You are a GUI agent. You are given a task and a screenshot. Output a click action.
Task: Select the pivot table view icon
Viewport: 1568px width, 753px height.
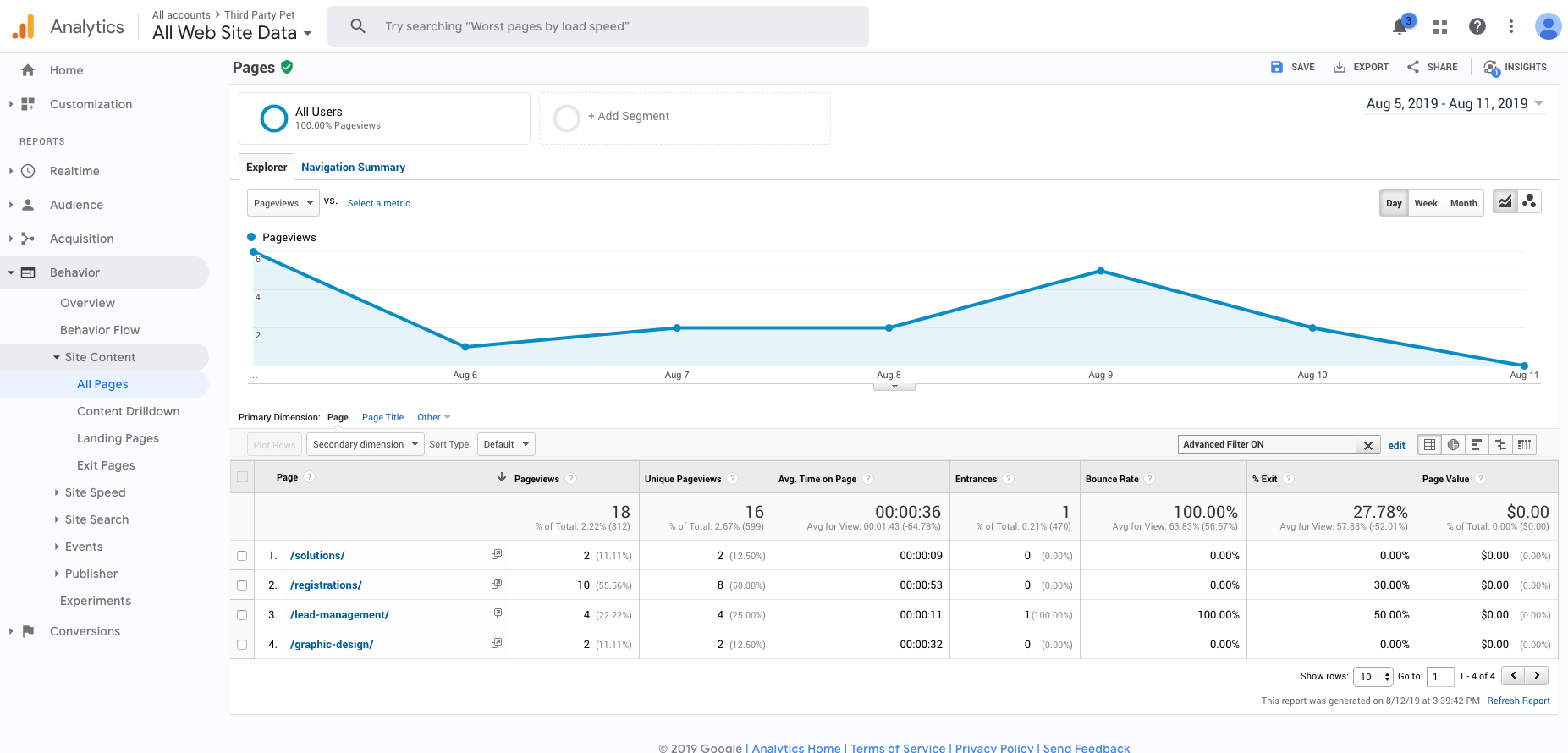click(x=1525, y=445)
